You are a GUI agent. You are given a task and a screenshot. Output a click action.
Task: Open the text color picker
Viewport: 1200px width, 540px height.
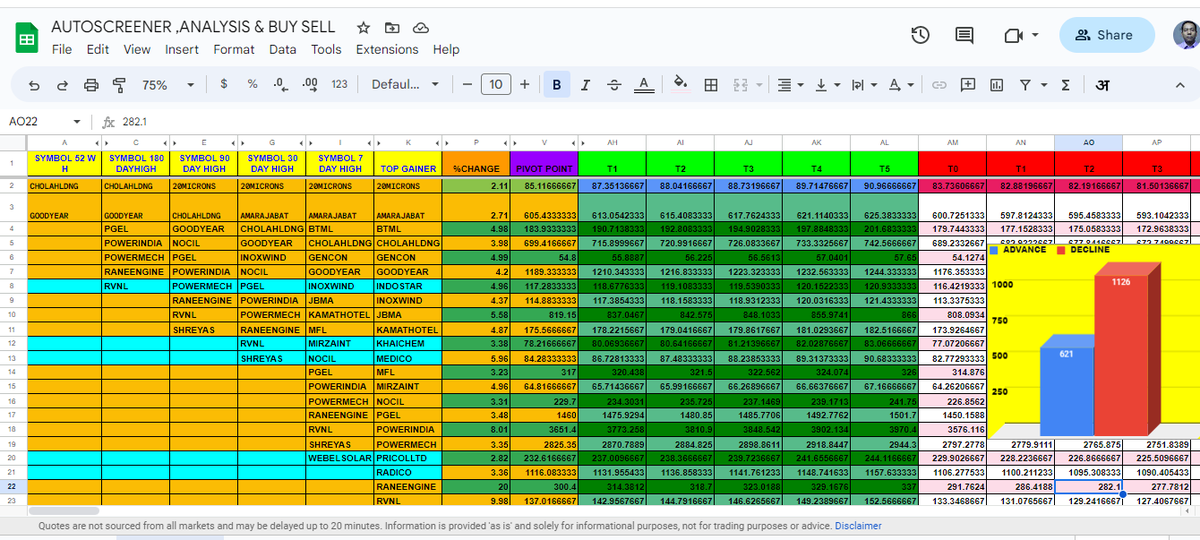[644, 85]
